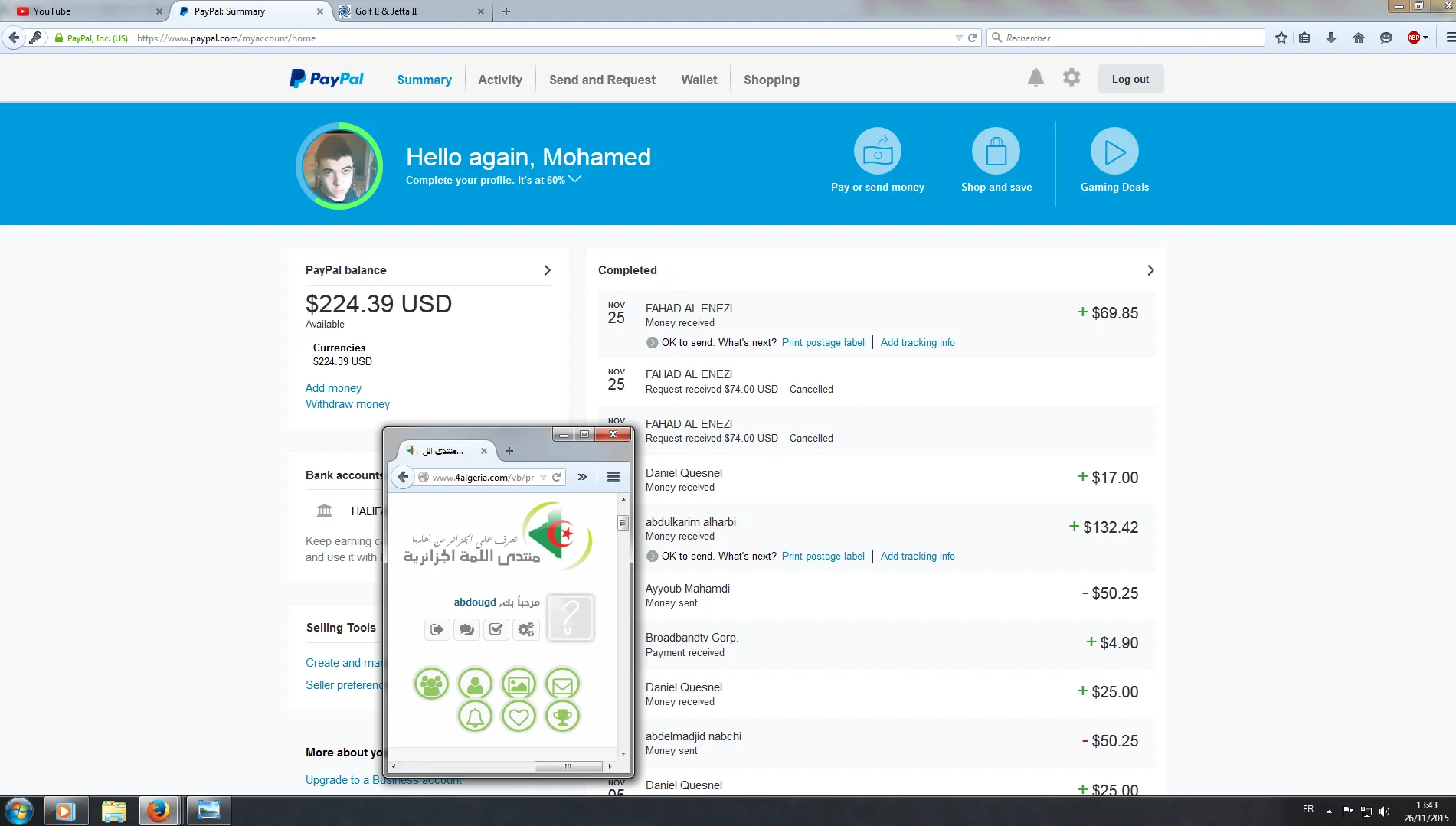Click the heart icon in forum popup

[519, 717]
